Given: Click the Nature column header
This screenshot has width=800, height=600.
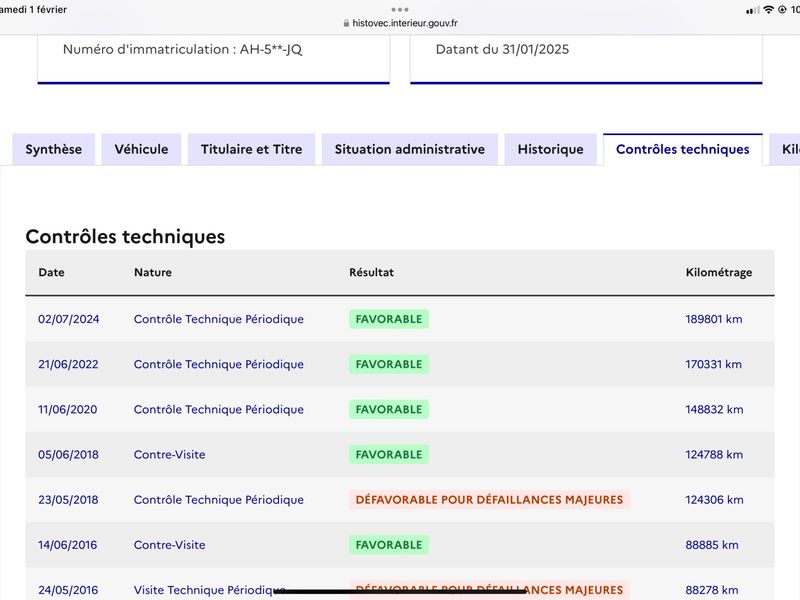Looking at the screenshot, I should tap(153, 272).
